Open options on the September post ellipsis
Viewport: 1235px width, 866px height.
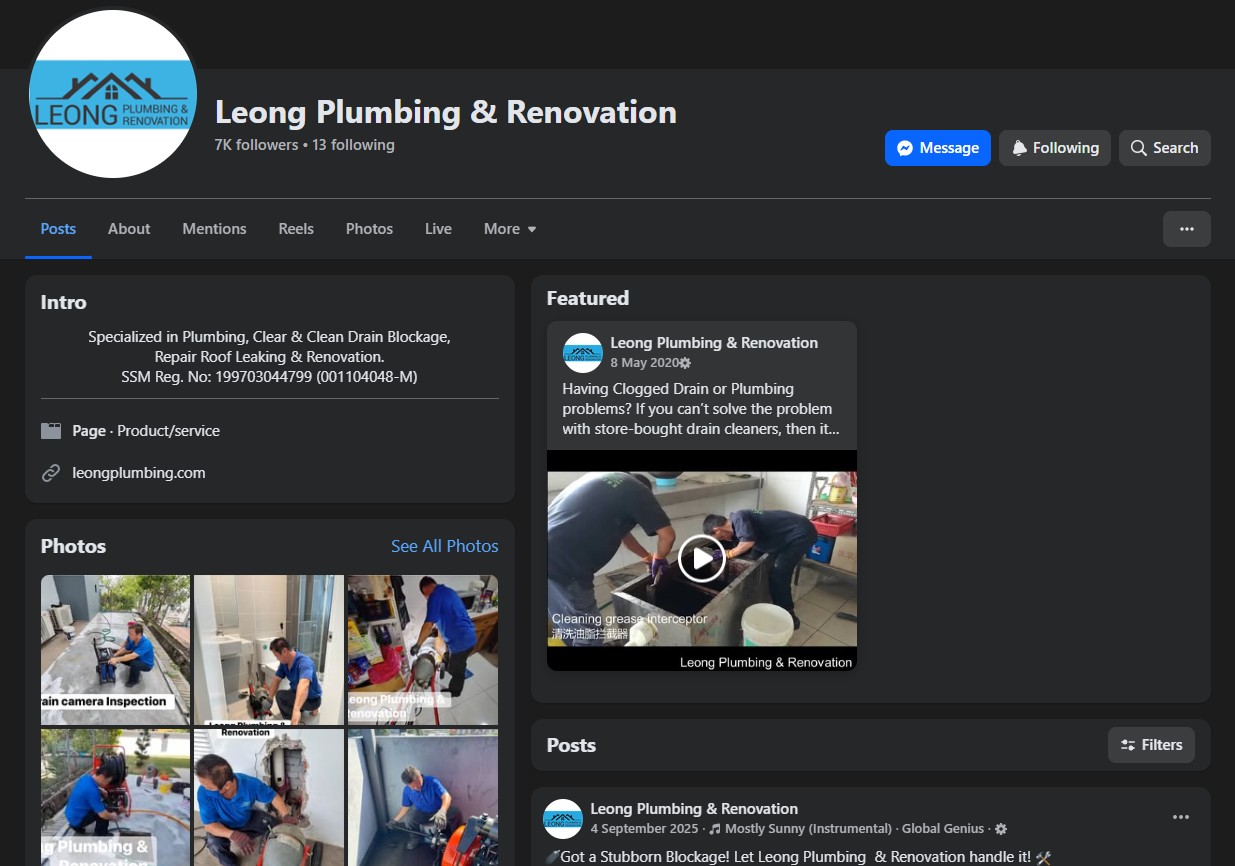pos(1182,817)
